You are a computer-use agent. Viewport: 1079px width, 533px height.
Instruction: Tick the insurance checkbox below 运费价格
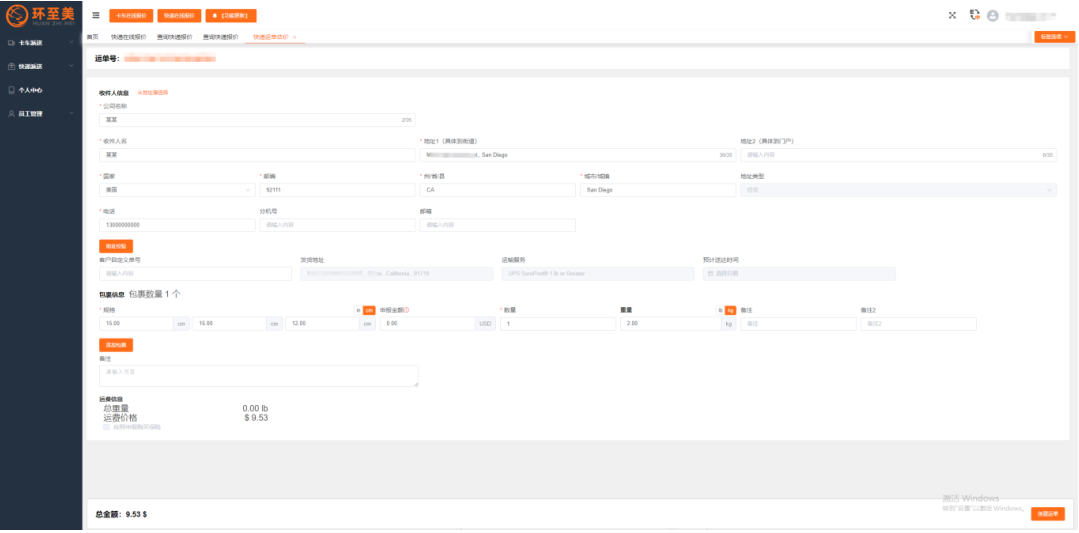pyautogui.click(x=107, y=427)
